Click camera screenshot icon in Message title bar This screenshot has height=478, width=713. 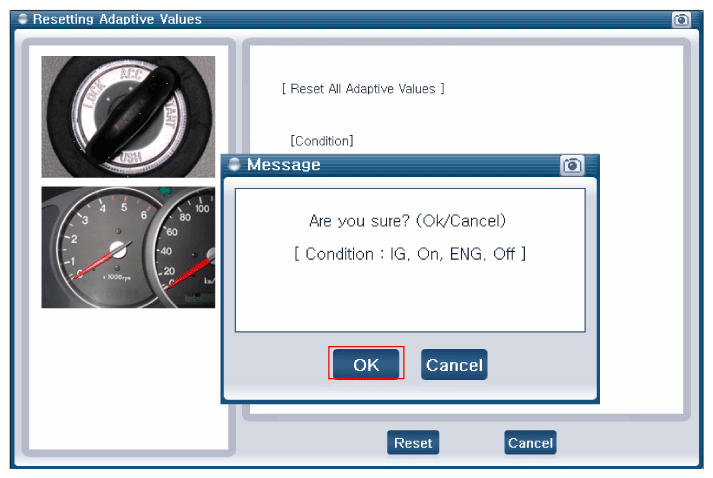[x=572, y=165]
